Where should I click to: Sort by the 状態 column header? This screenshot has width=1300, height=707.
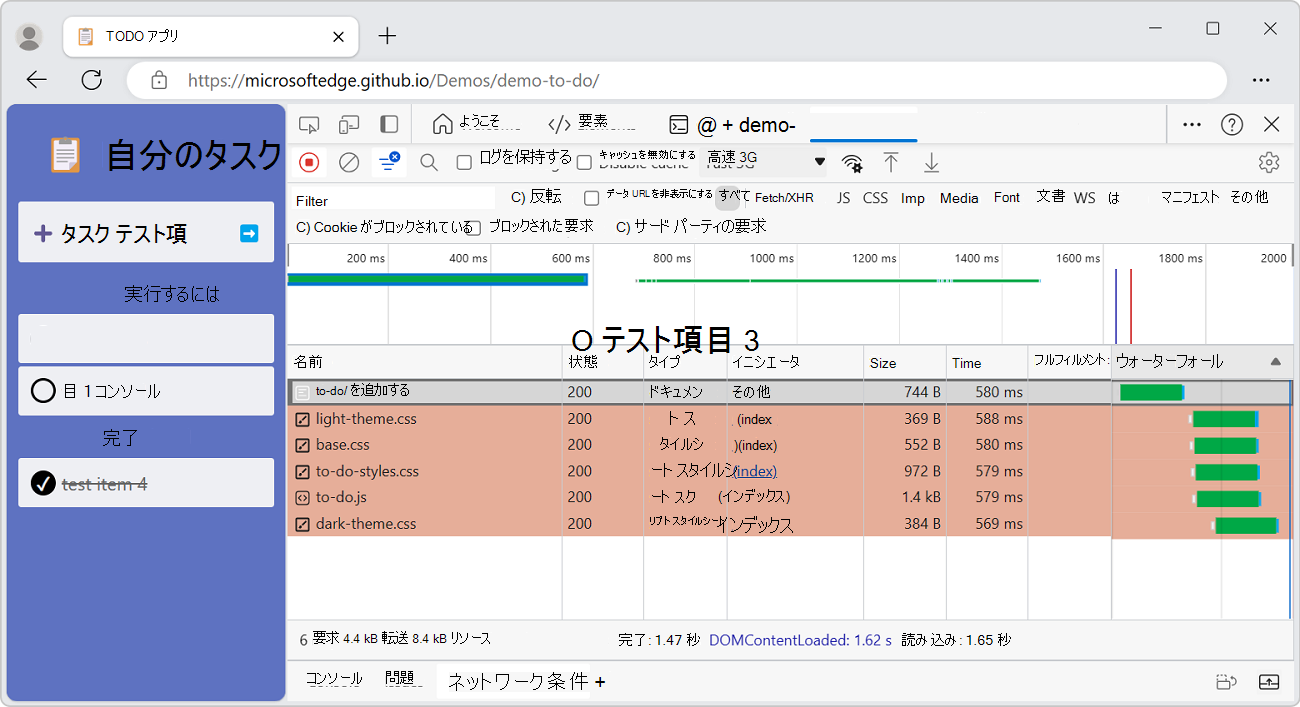click(603, 362)
